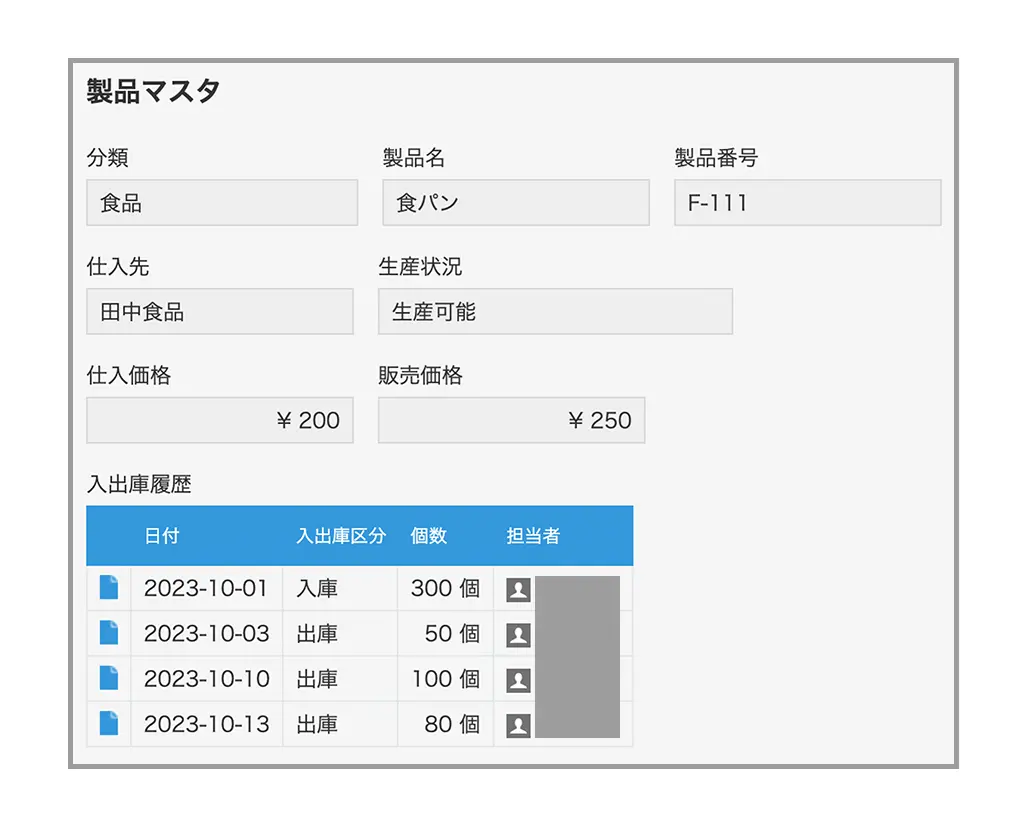
Task: Select the 仕入先 field showing 田中食品
Action: 220,312
